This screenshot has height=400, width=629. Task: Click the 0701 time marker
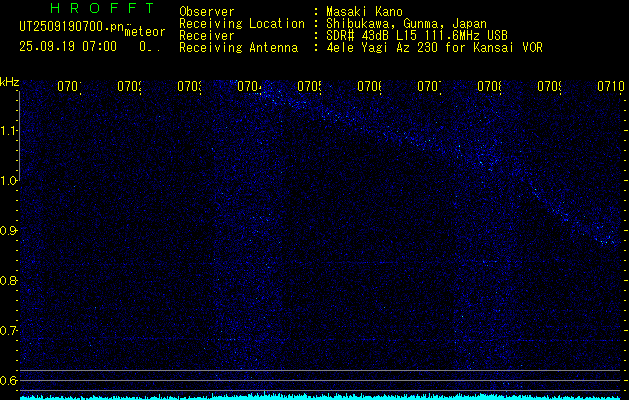(69, 86)
